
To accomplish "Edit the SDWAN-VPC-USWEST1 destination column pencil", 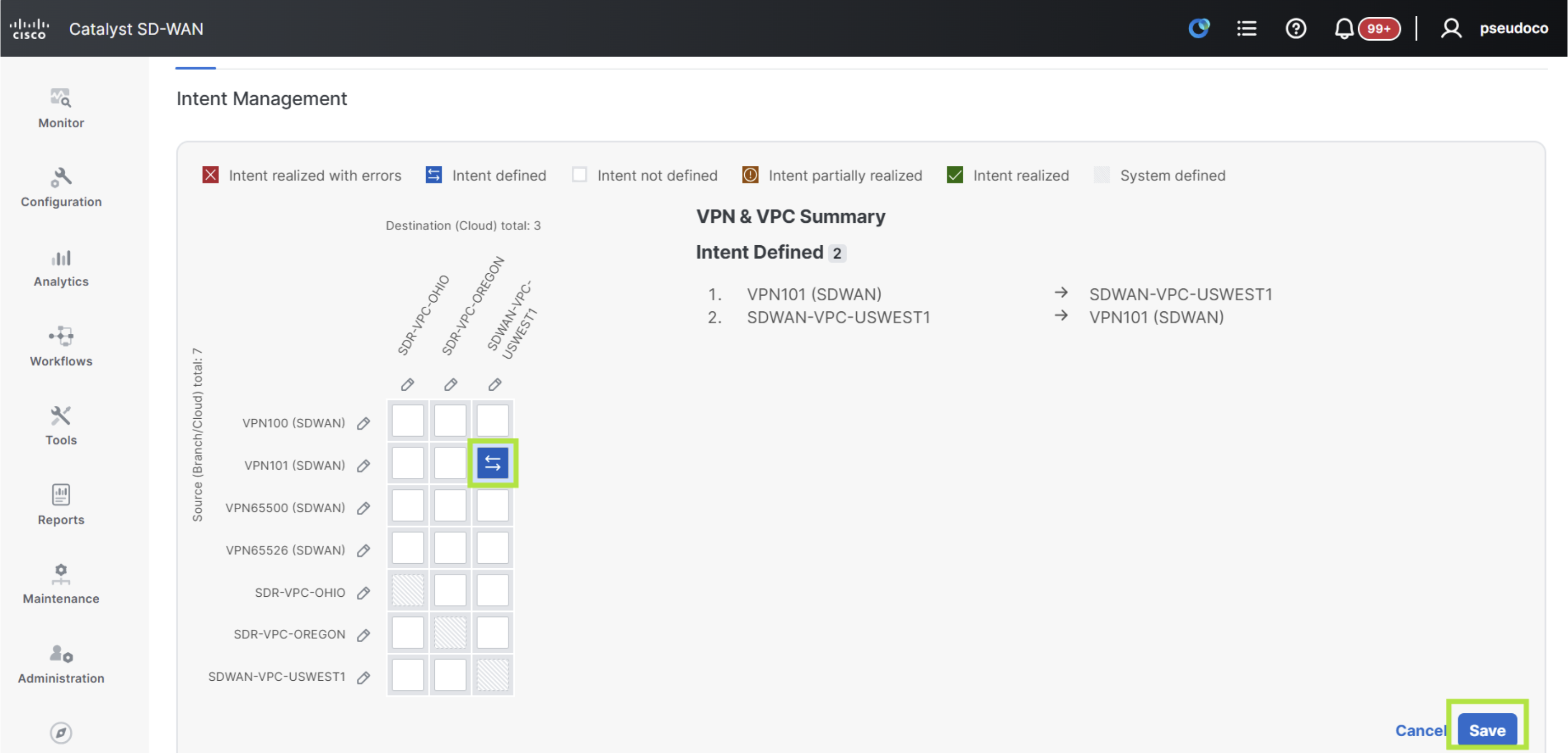I will (495, 385).
